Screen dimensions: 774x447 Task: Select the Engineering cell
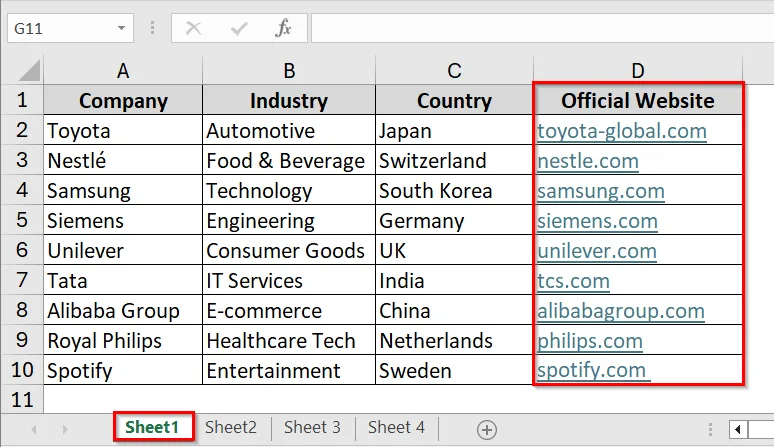tap(289, 220)
